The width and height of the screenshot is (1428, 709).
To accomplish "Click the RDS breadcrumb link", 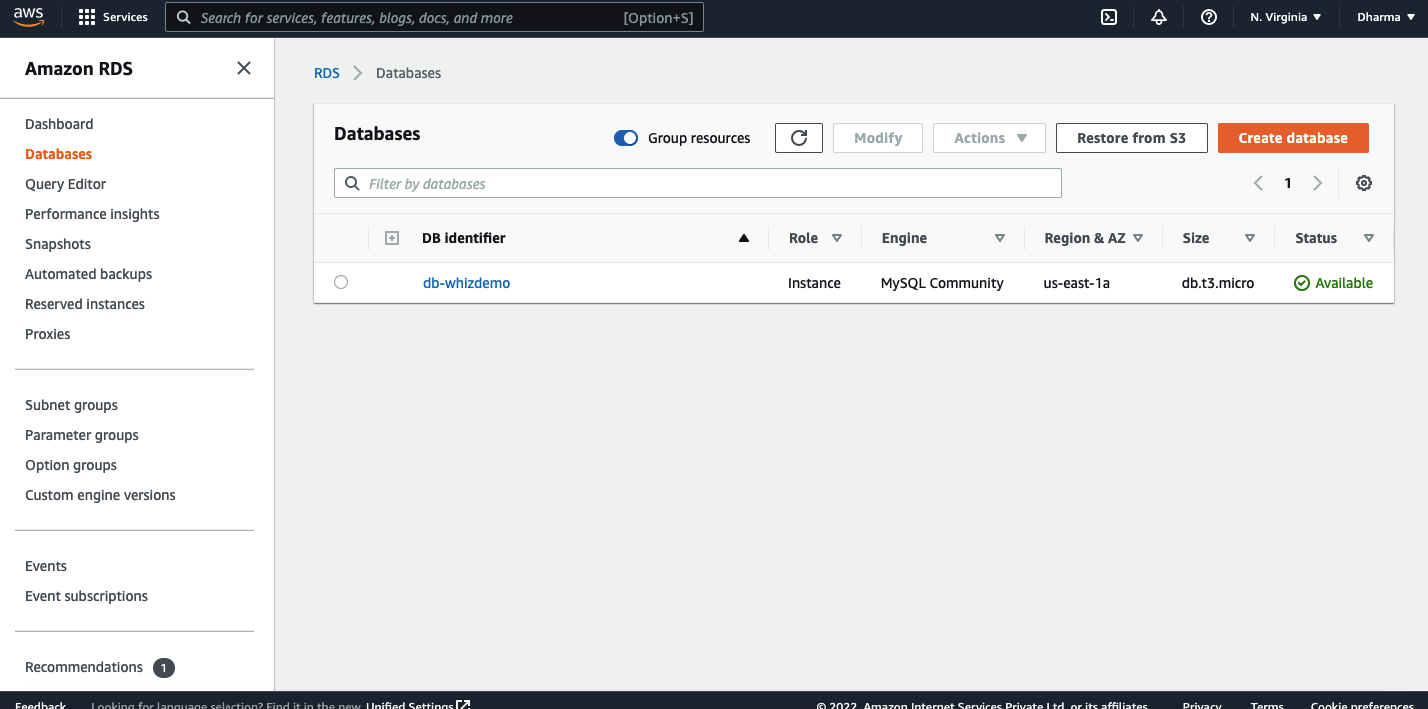I will [x=327, y=73].
